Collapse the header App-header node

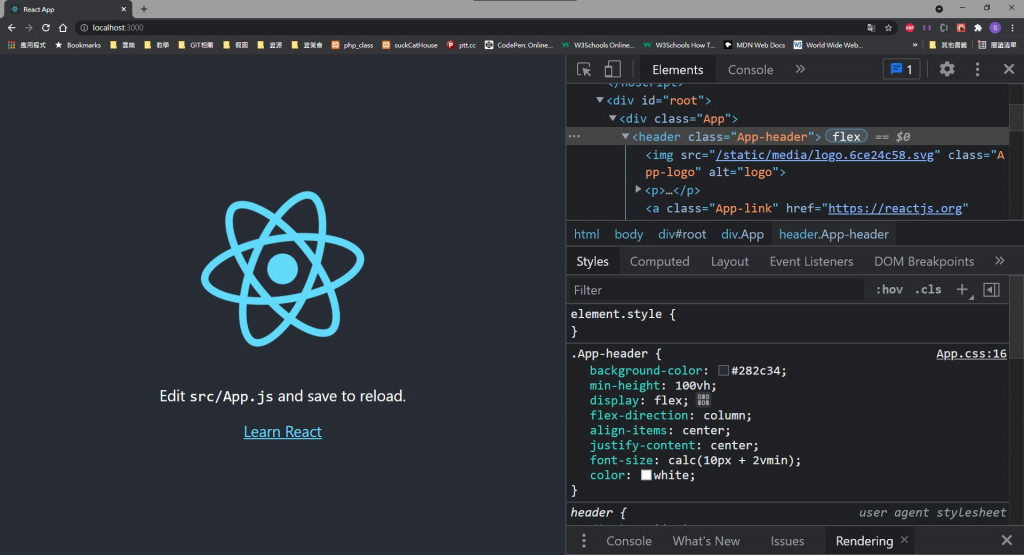click(625, 136)
